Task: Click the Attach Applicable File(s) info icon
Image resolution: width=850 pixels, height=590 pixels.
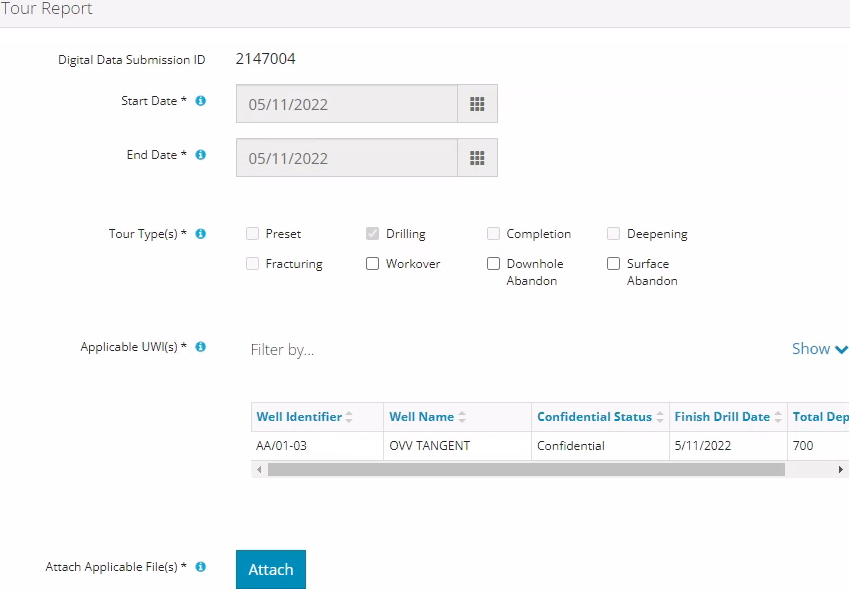Action: tap(201, 567)
